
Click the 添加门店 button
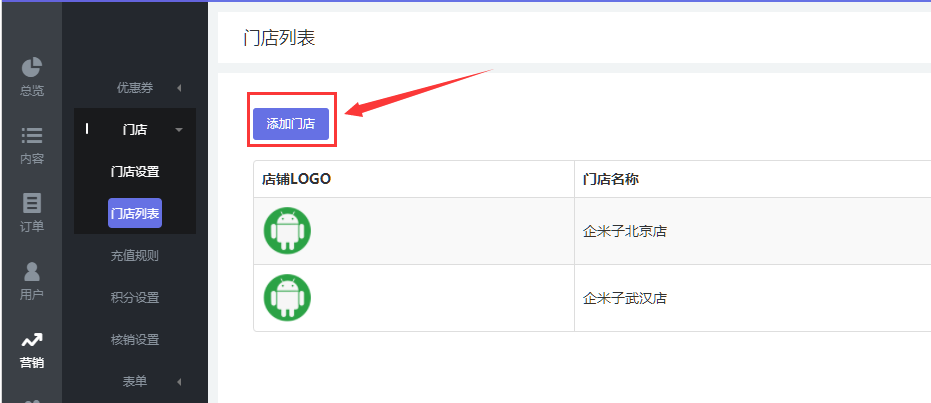[291, 124]
